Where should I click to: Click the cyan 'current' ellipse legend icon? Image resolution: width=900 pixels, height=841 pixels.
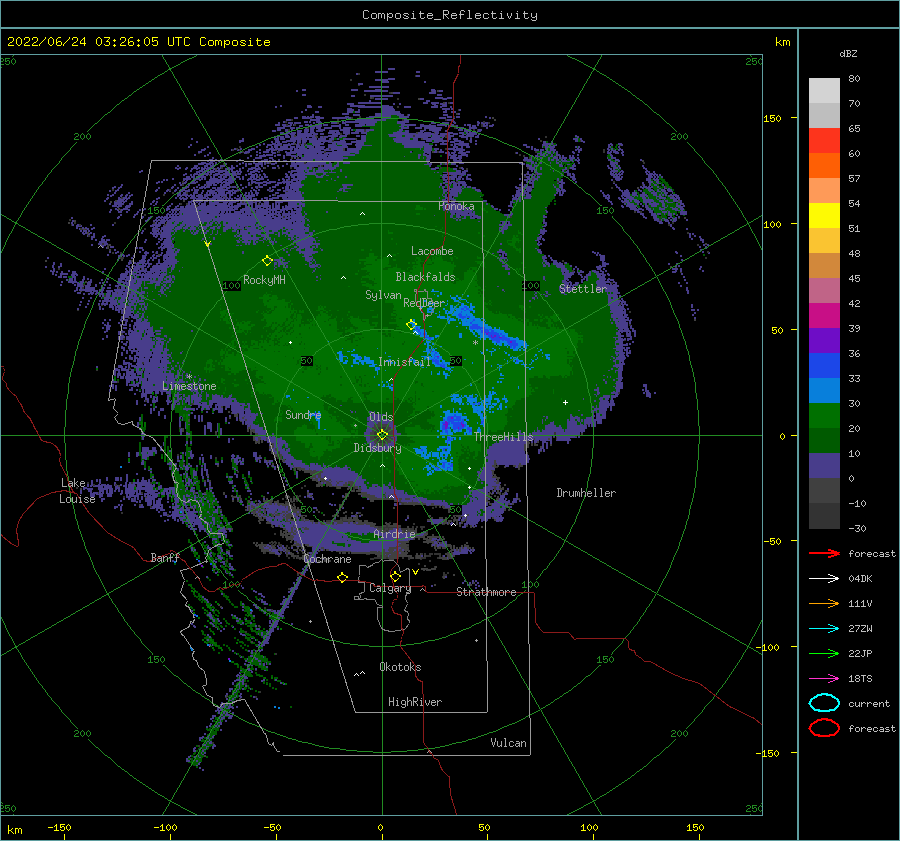pos(824,703)
